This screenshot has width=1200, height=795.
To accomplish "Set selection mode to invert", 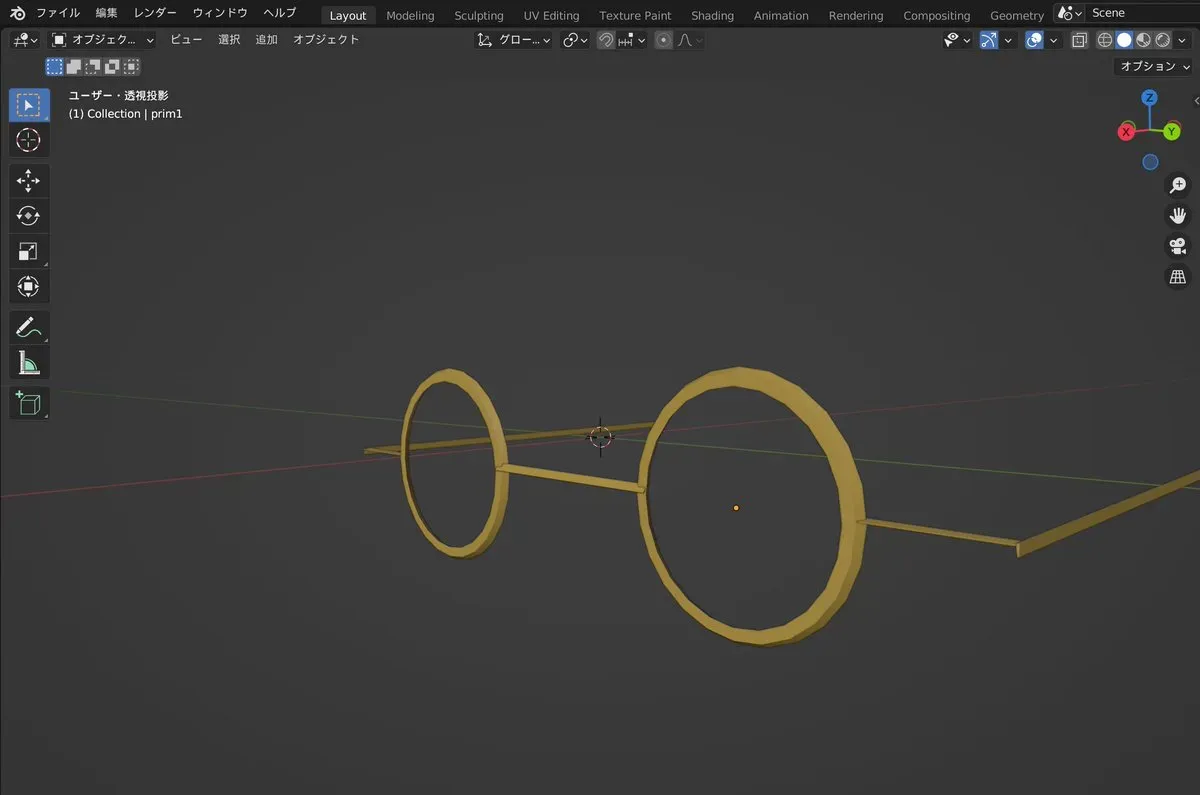I will point(112,67).
